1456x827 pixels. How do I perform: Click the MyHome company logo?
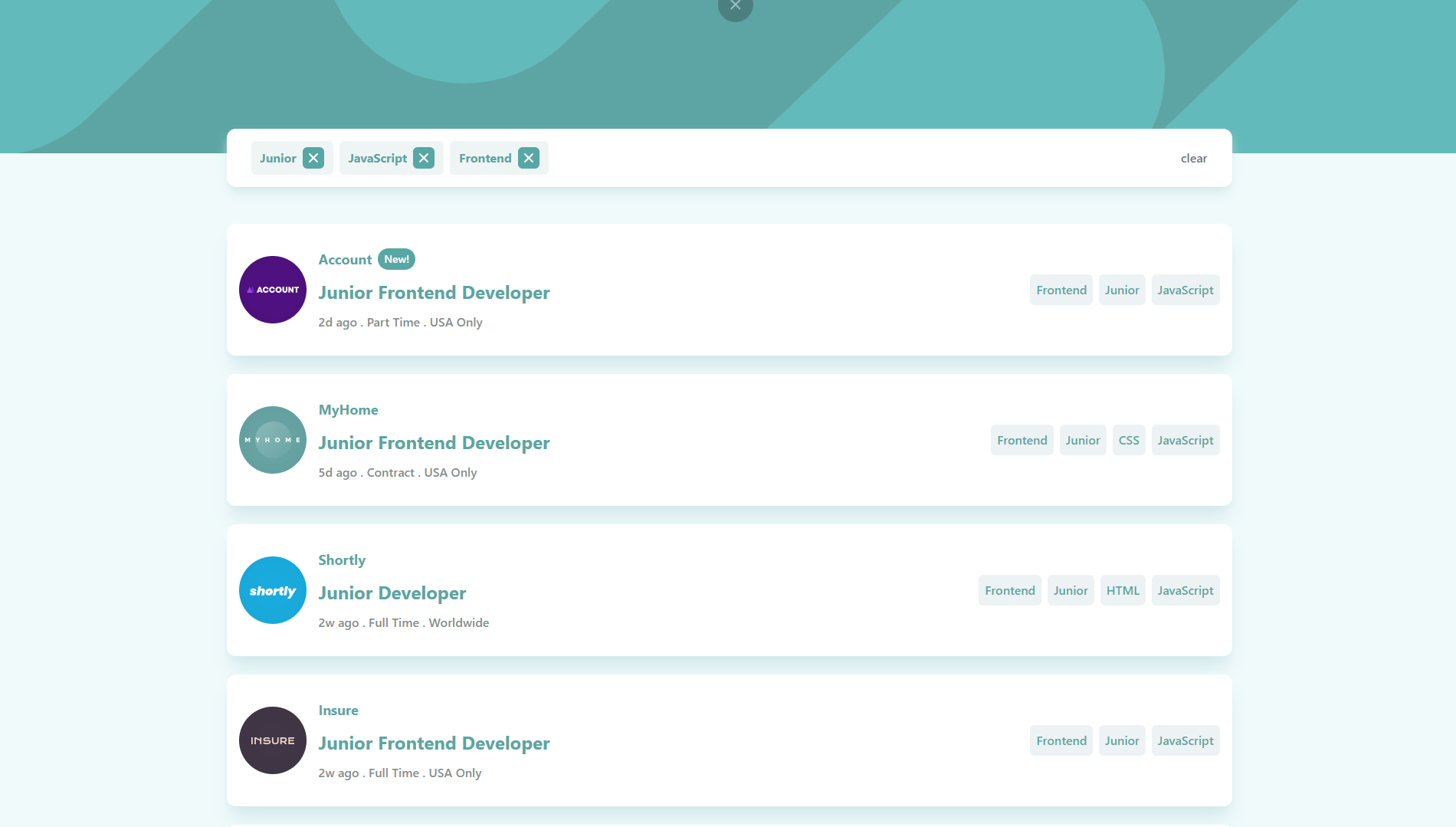pos(273,440)
